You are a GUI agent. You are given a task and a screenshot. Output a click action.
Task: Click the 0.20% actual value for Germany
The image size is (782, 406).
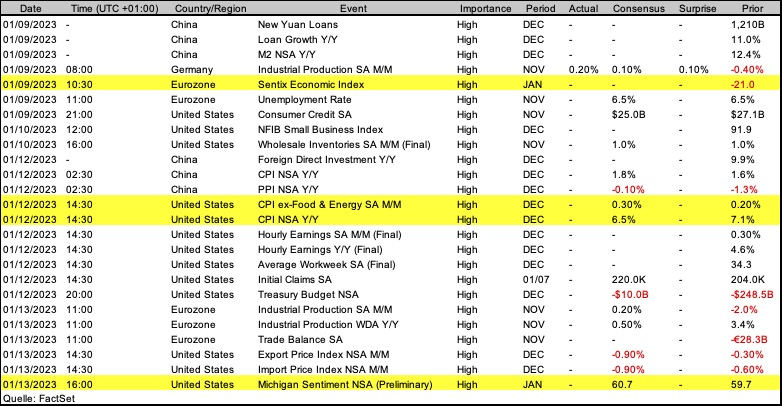(x=584, y=69)
